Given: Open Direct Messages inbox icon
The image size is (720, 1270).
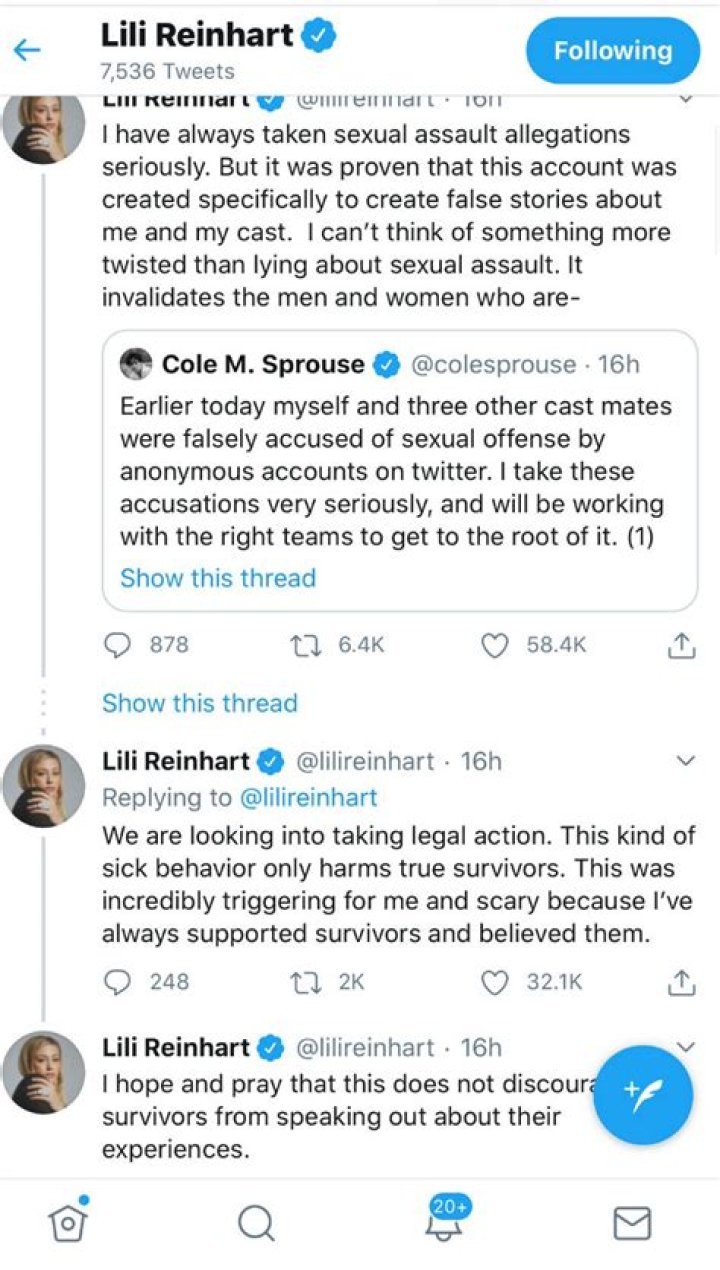Looking at the screenshot, I should point(631,1221).
